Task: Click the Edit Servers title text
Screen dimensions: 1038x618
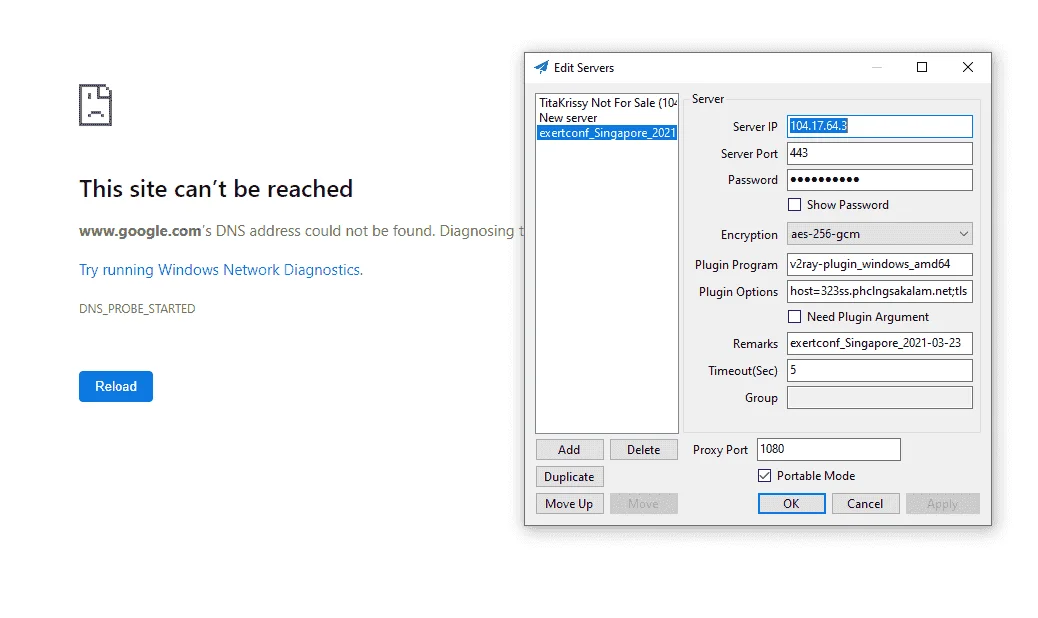Action: (x=584, y=67)
